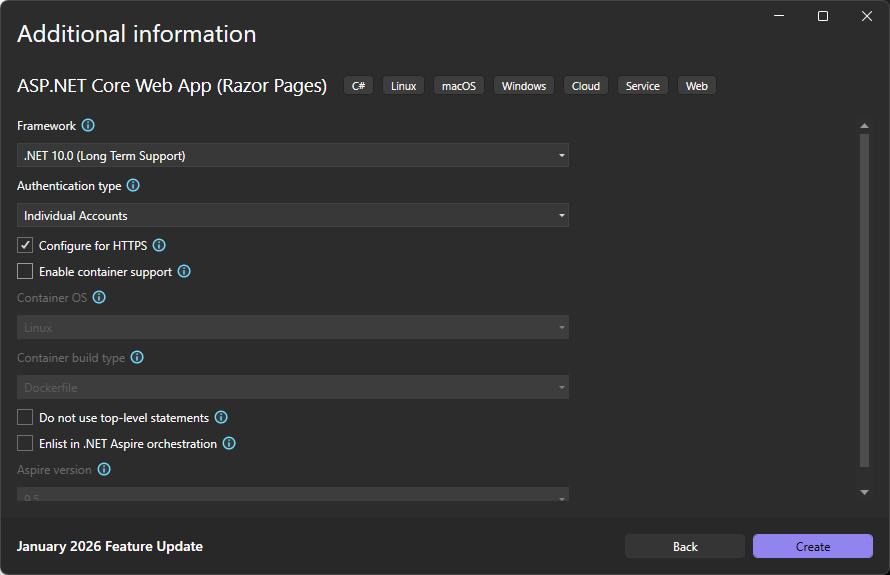The height and width of the screenshot is (575, 890).
Task: Click info icon beside Enable container support
Action: (184, 271)
